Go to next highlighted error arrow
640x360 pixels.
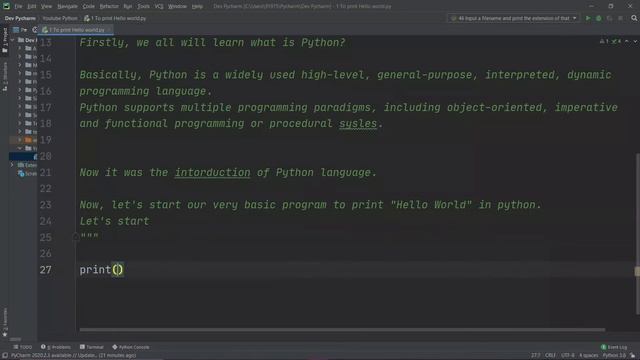tap(635, 41)
